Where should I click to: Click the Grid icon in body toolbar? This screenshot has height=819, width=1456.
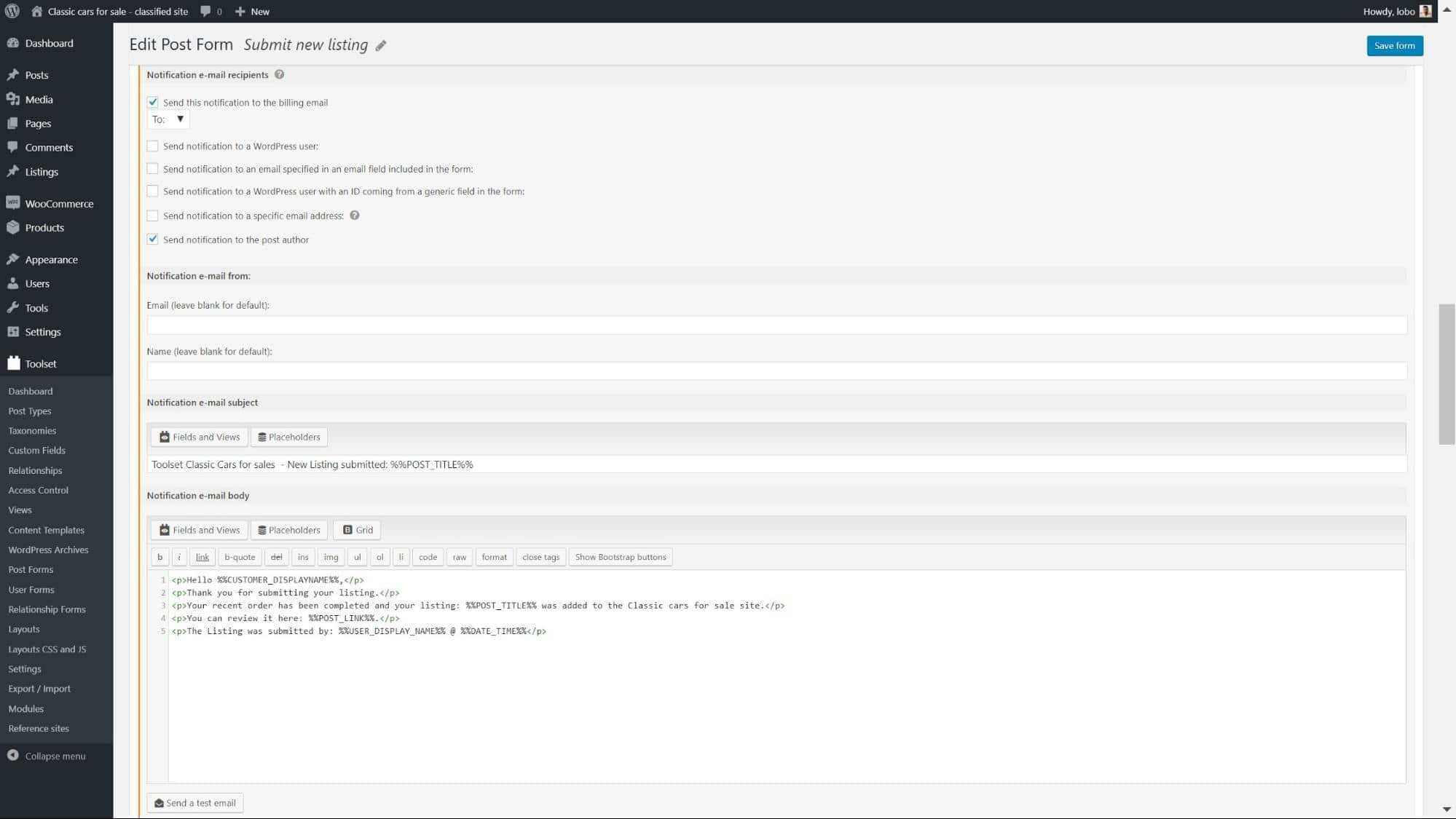click(x=358, y=530)
